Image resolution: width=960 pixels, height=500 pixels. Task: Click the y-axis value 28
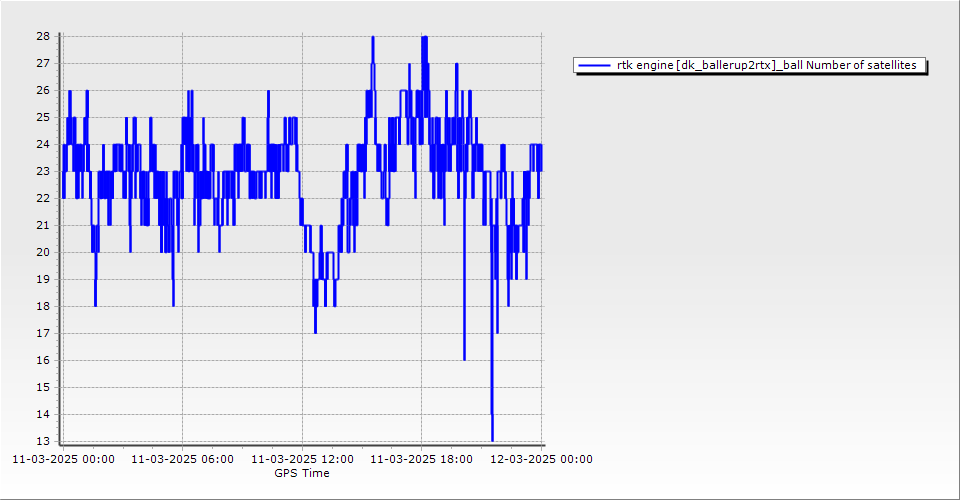pyautogui.click(x=43, y=36)
